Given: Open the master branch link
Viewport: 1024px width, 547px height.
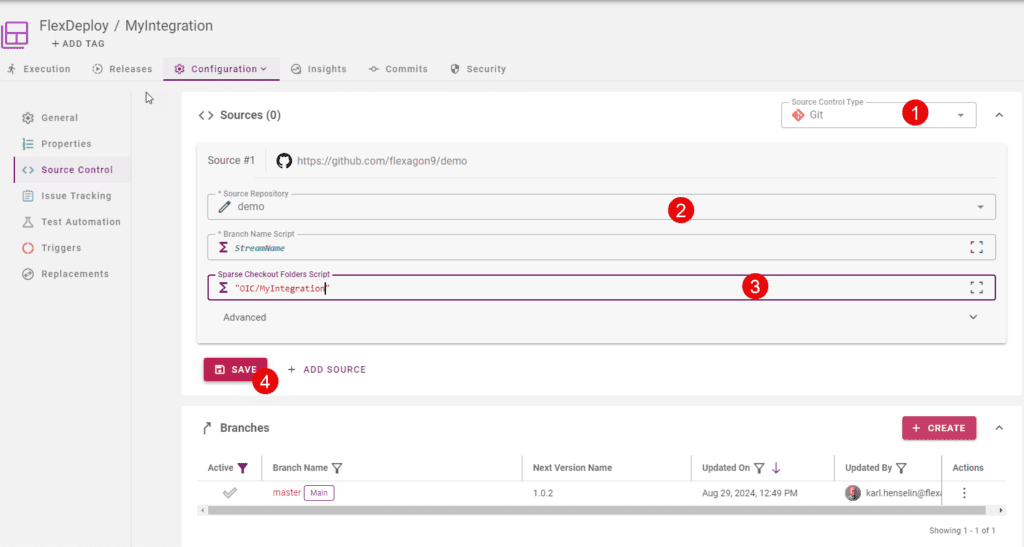Looking at the screenshot, I should (x=287, y=493).
